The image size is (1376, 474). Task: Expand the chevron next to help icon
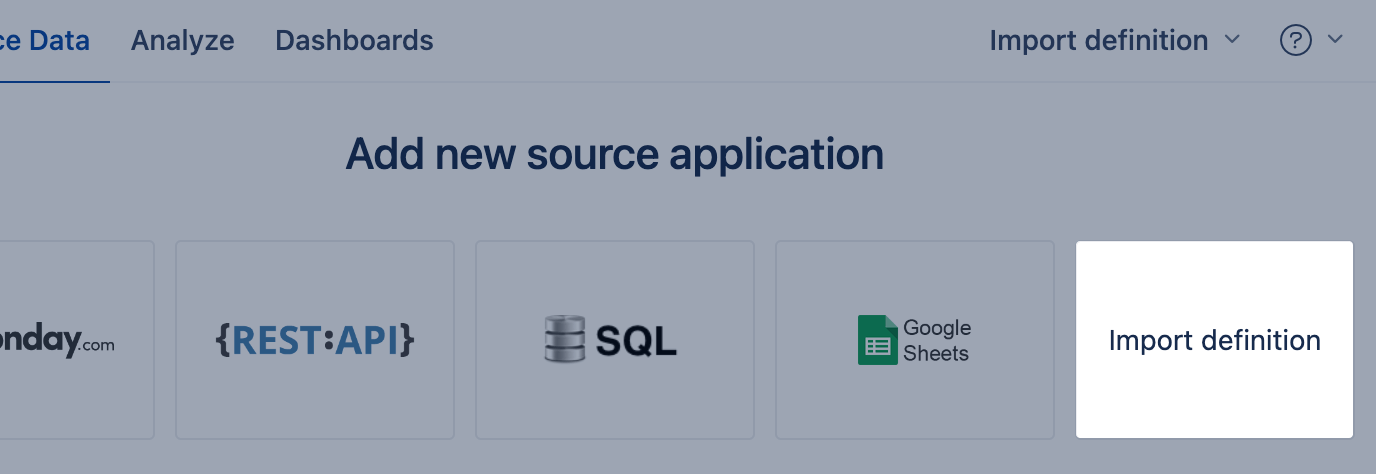point(1334,40)
